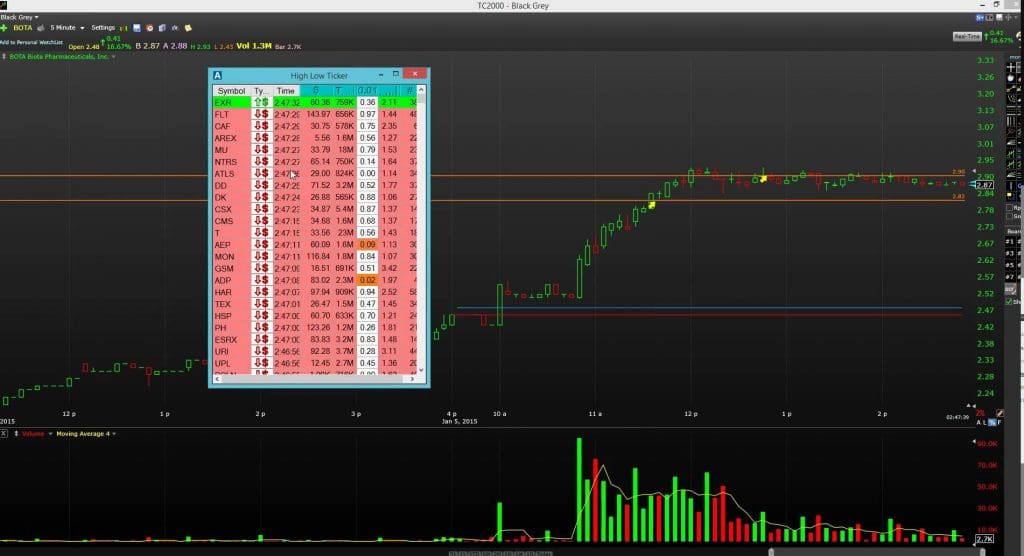Click the yellow note icon in toolbar
This screenshot has height=556, width=1024.
tap(188, 28)
